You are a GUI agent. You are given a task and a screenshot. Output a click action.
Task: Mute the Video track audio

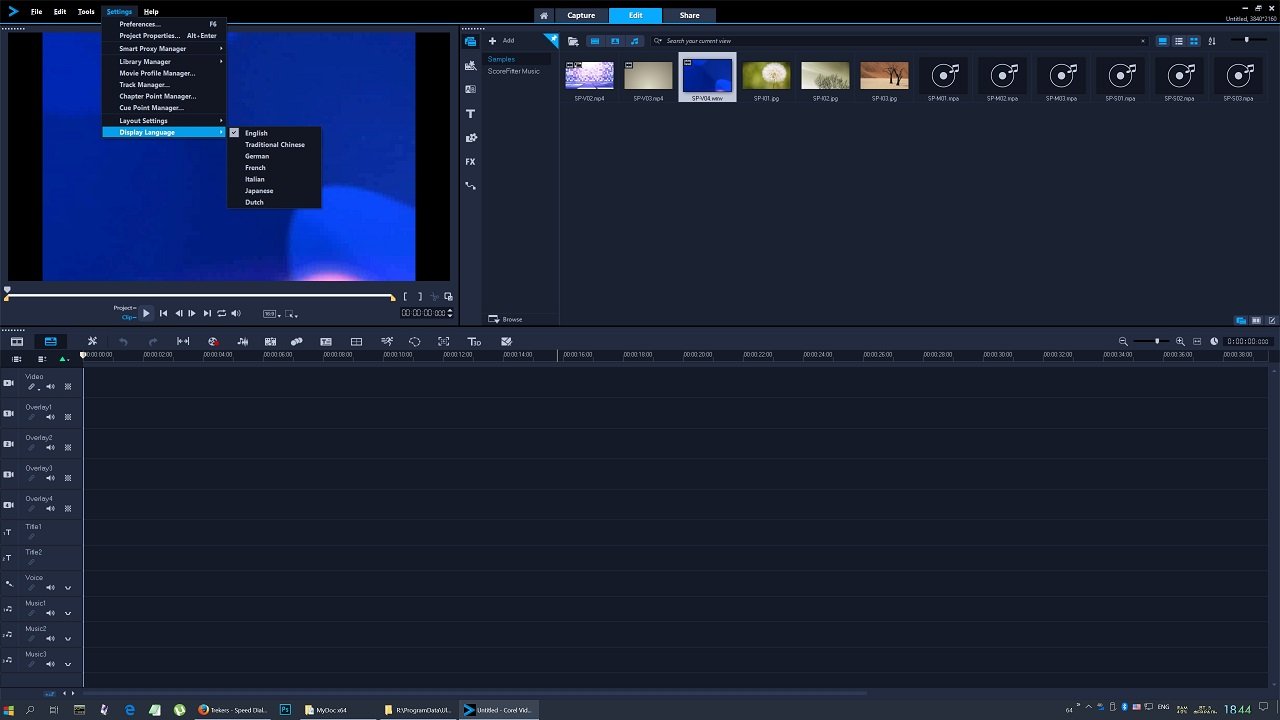tap(50, 387)
